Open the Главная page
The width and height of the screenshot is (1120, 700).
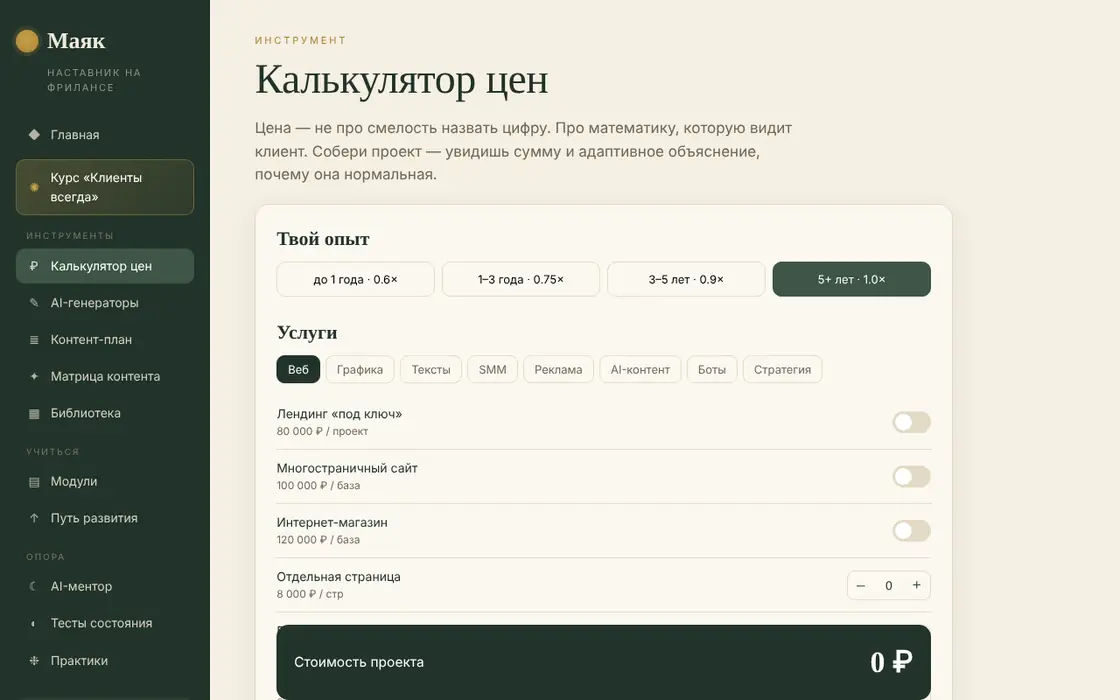[105, 135]
